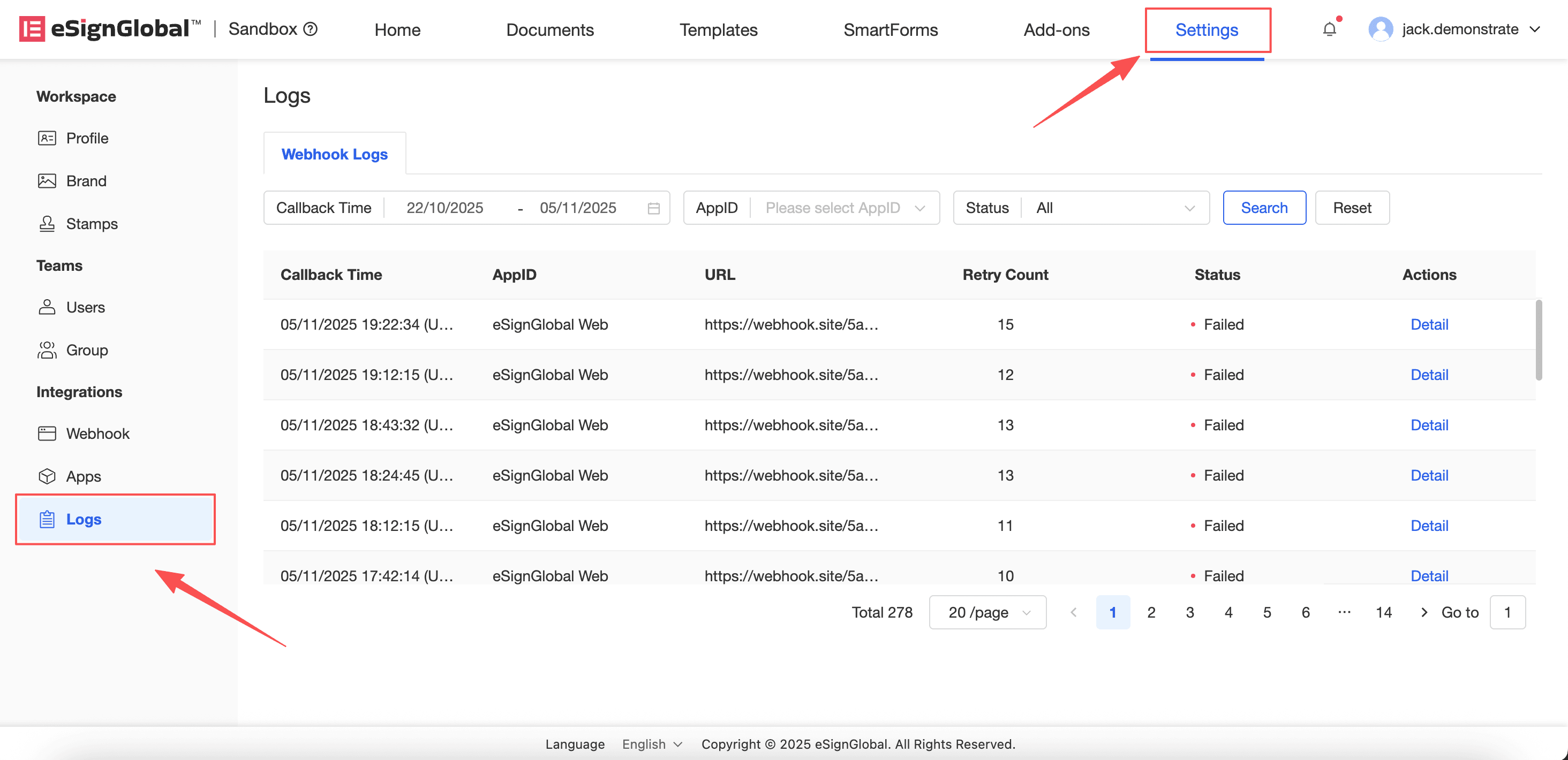Click the notification bell icon

[x=1329, y=29]
